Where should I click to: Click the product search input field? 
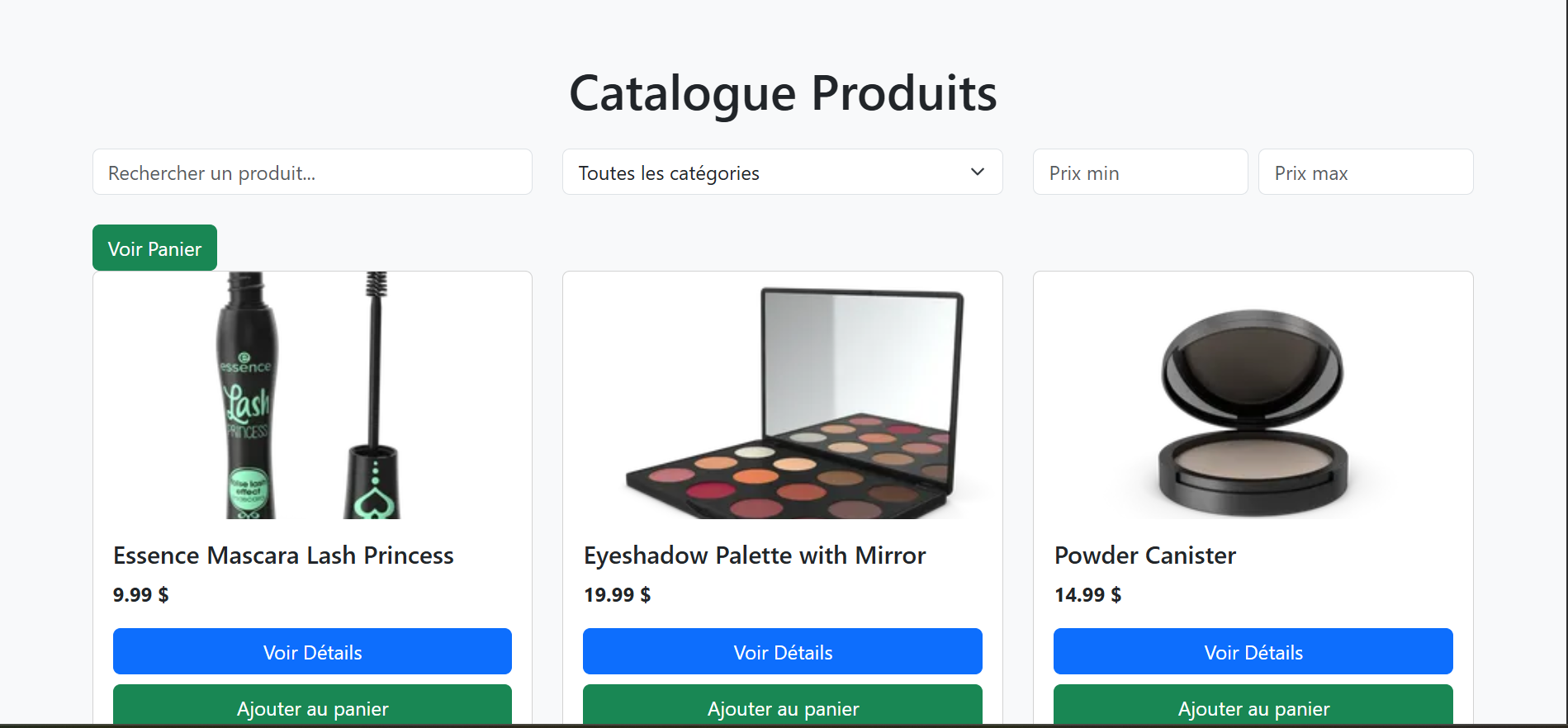click(x=312, y=172)
